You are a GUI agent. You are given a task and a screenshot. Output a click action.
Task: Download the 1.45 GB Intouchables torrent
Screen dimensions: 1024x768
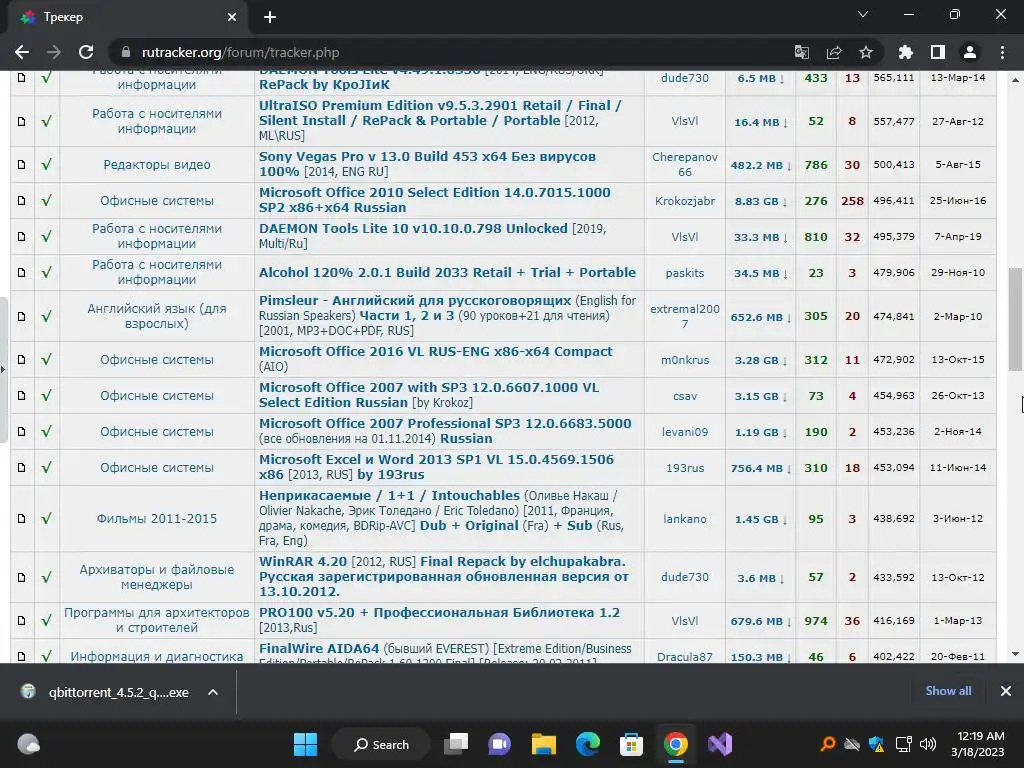(x=761, y=519)
